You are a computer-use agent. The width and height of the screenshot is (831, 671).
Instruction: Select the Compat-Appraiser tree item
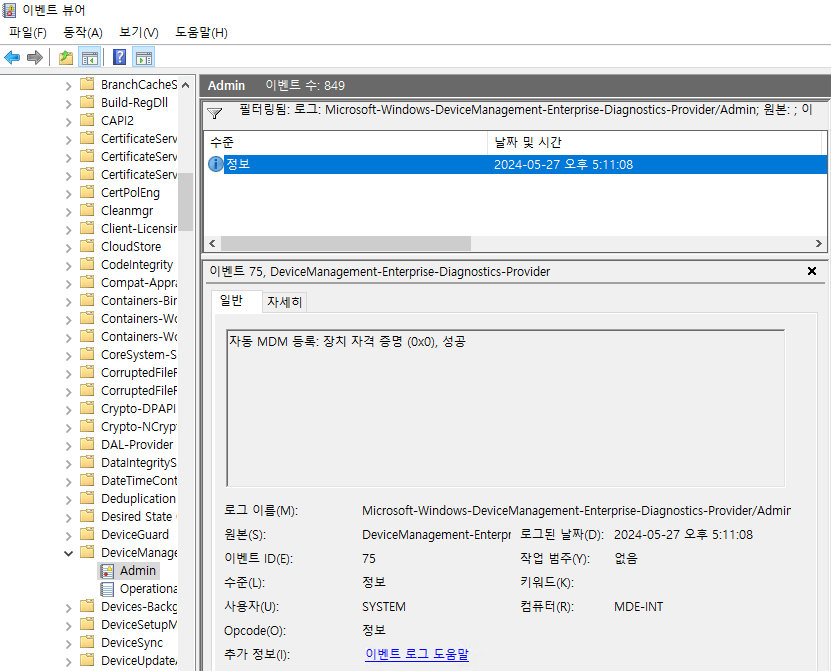pyautogui.click(x=139, y=282)
